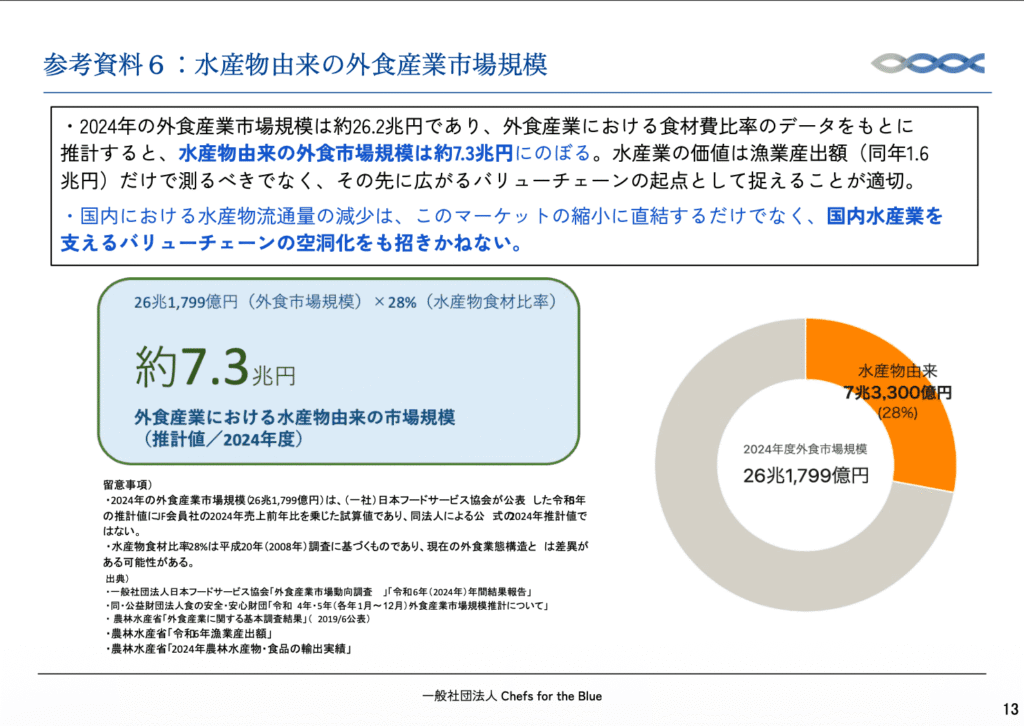Click source '農林水産省「外食産業に関する基本調査結果」'
This screenshot has width=1024, height=726.
point(238,619)
